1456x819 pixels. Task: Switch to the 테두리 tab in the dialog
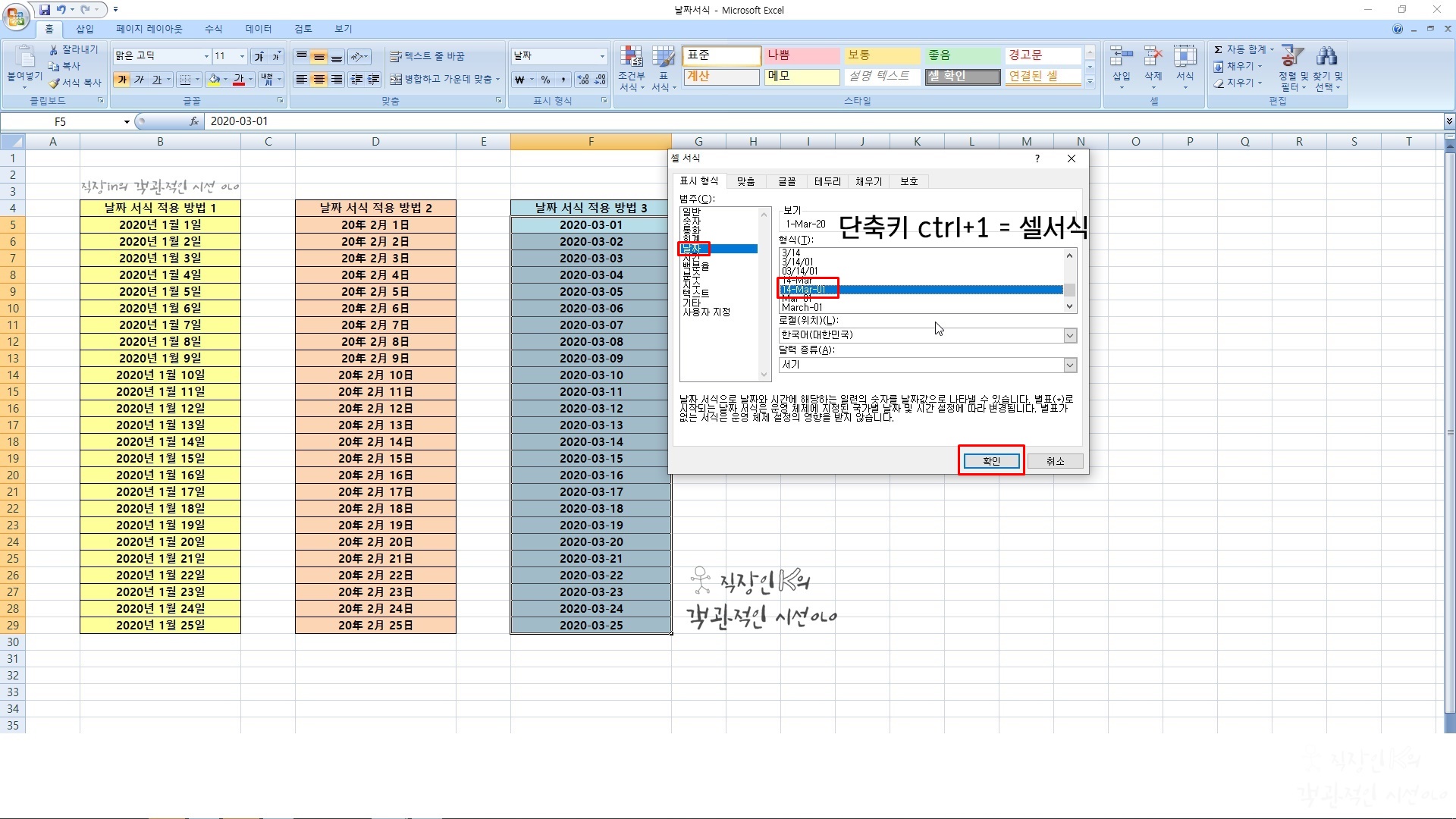(x=827, y=181)
